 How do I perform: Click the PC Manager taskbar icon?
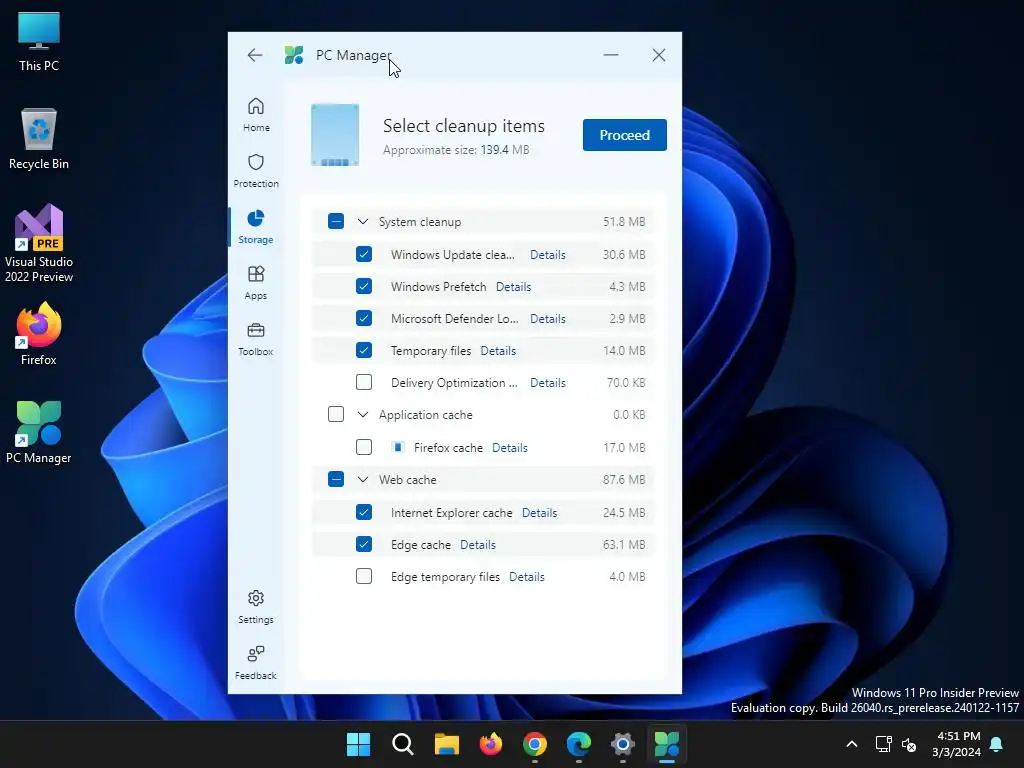(x=667, y=744)
